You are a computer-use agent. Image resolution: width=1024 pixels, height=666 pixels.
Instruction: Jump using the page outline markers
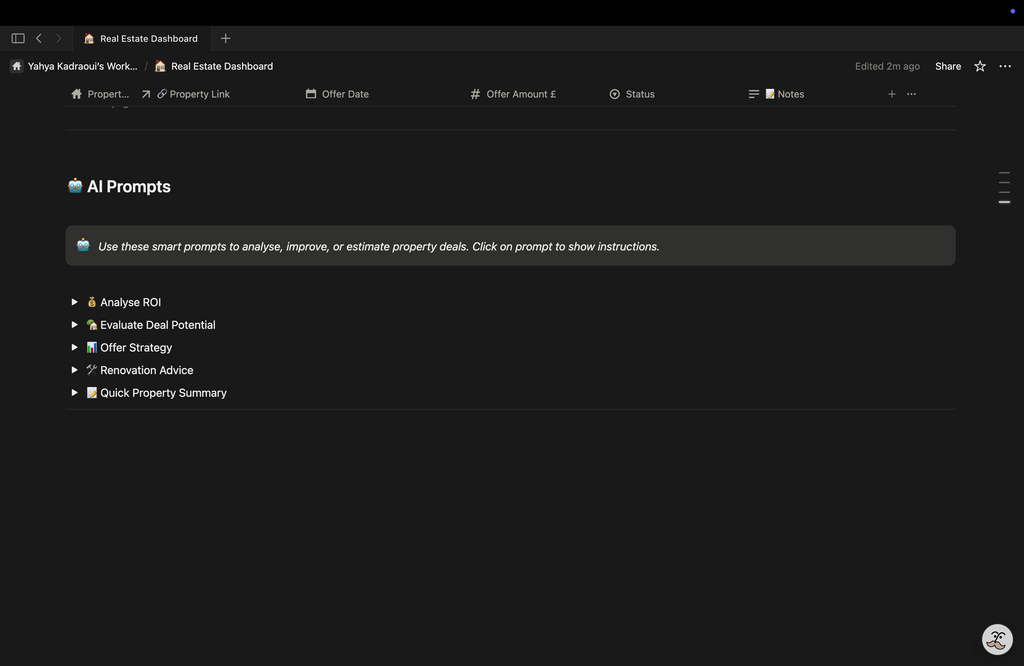coord(1004,187)
